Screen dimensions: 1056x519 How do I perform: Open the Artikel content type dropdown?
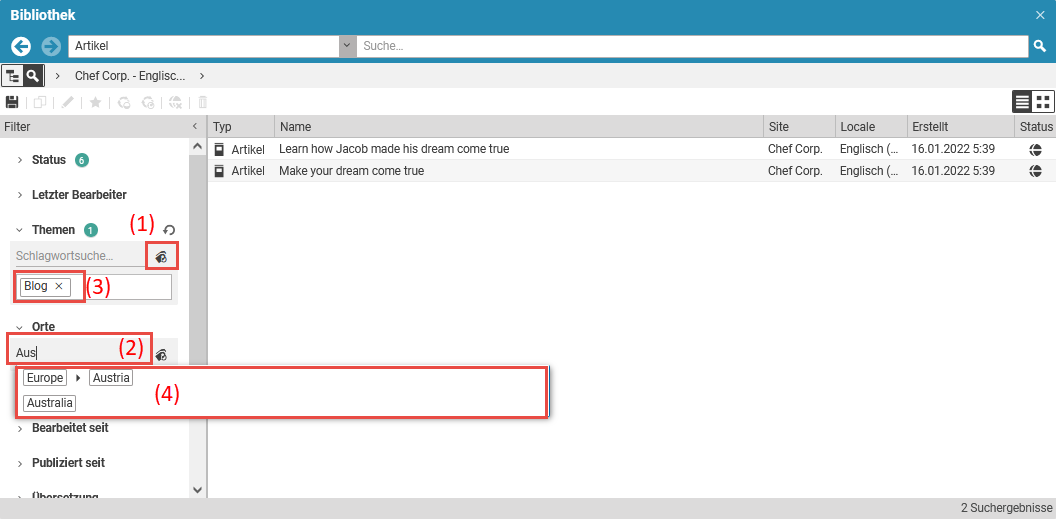click(348, 46)
